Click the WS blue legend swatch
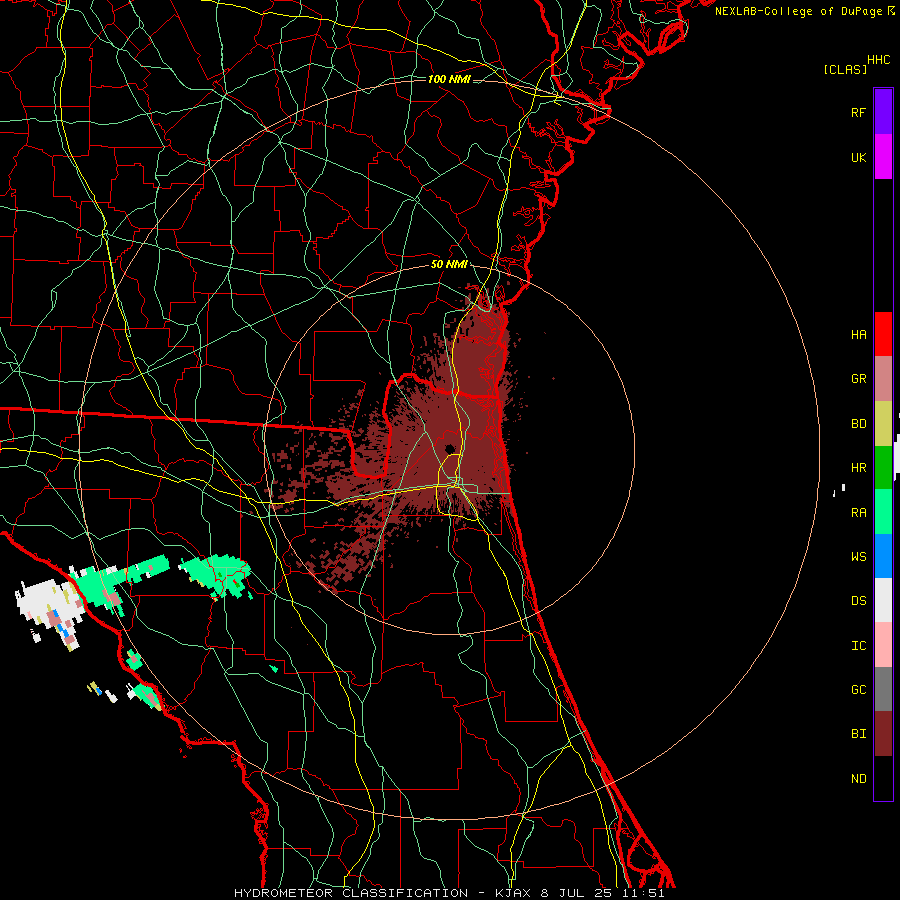 883,556
